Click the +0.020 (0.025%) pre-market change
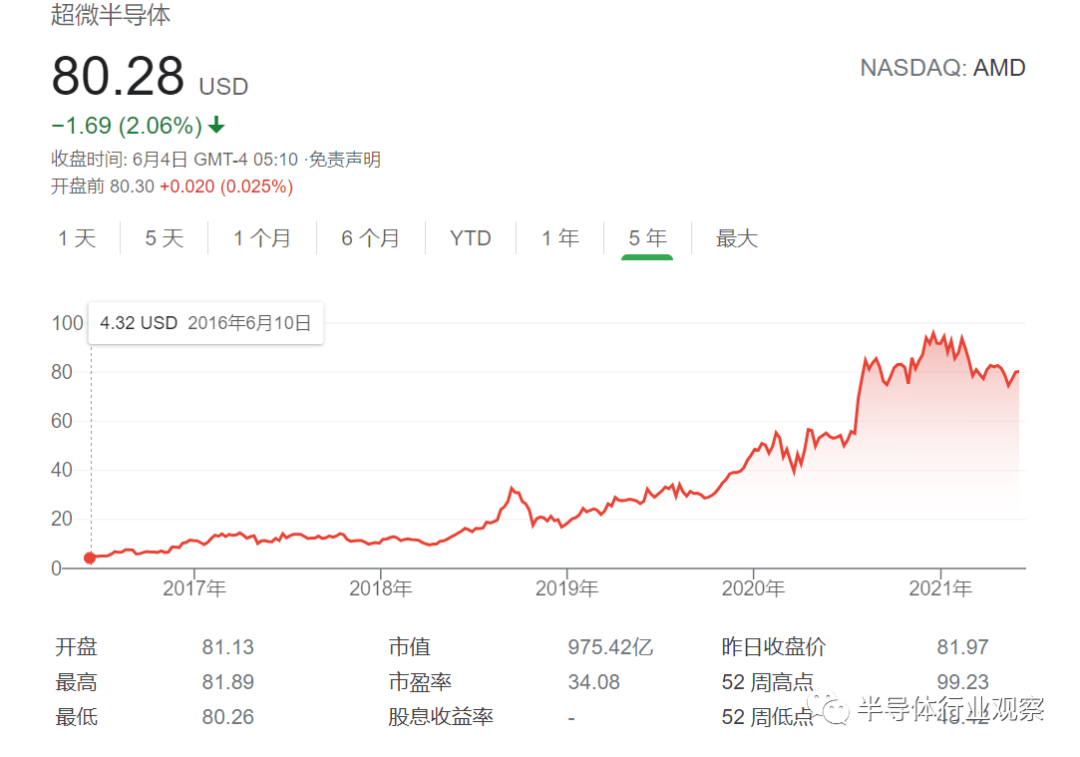The height and width of the screenshot is (757, 1080). (x=227, y=187)
